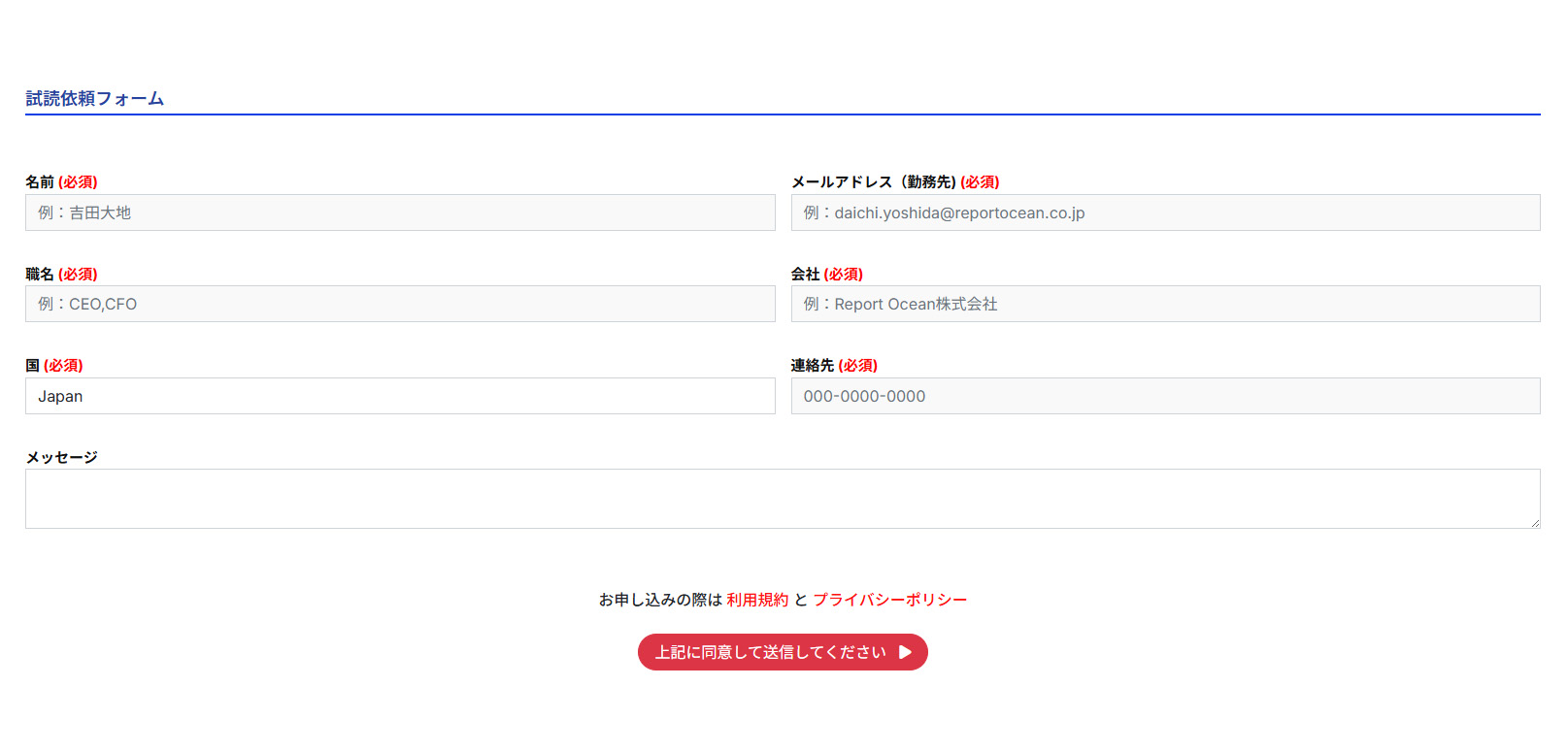Image resolution: width=1568 pixels, height=752 pixels.
Task: Click the 国 (必須) label
Action: pyautogui.click(x=54, y=365)
